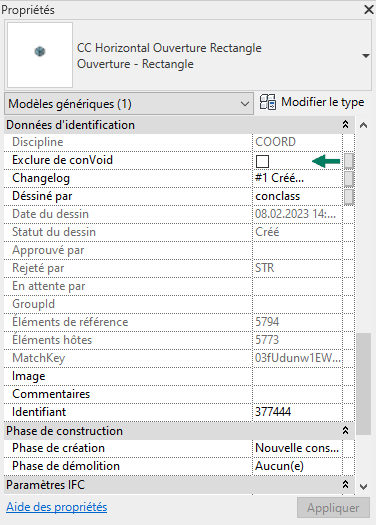Select the family preview thumbnail

click(x=40, y=55)
